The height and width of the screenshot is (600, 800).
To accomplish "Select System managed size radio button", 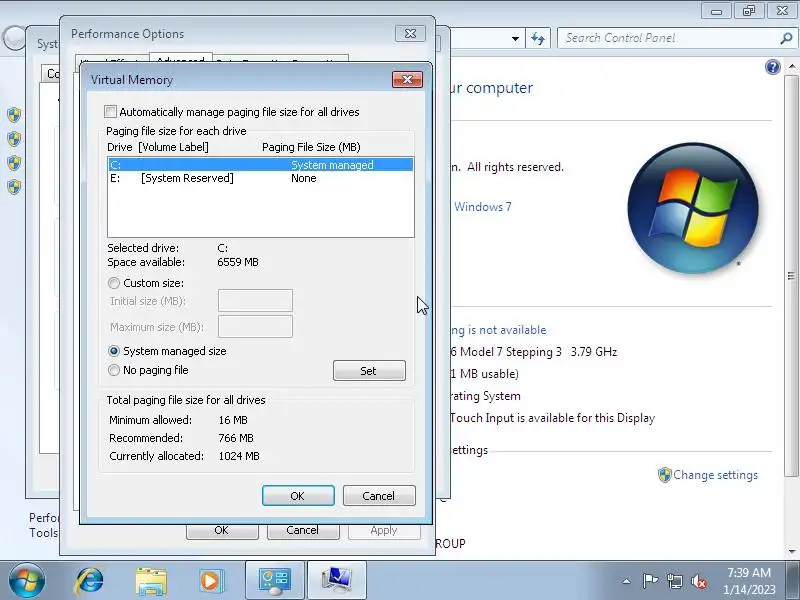I will 114,351.
